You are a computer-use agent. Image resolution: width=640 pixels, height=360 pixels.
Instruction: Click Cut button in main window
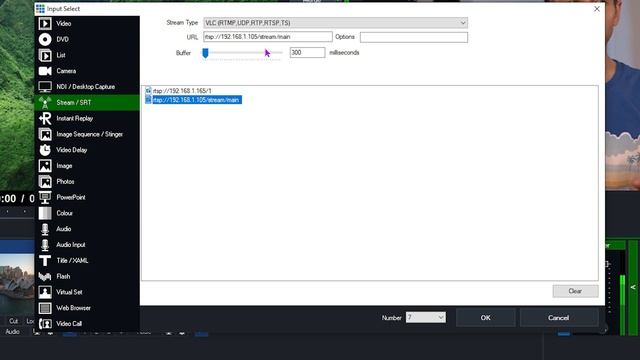[x=13, y=321]
